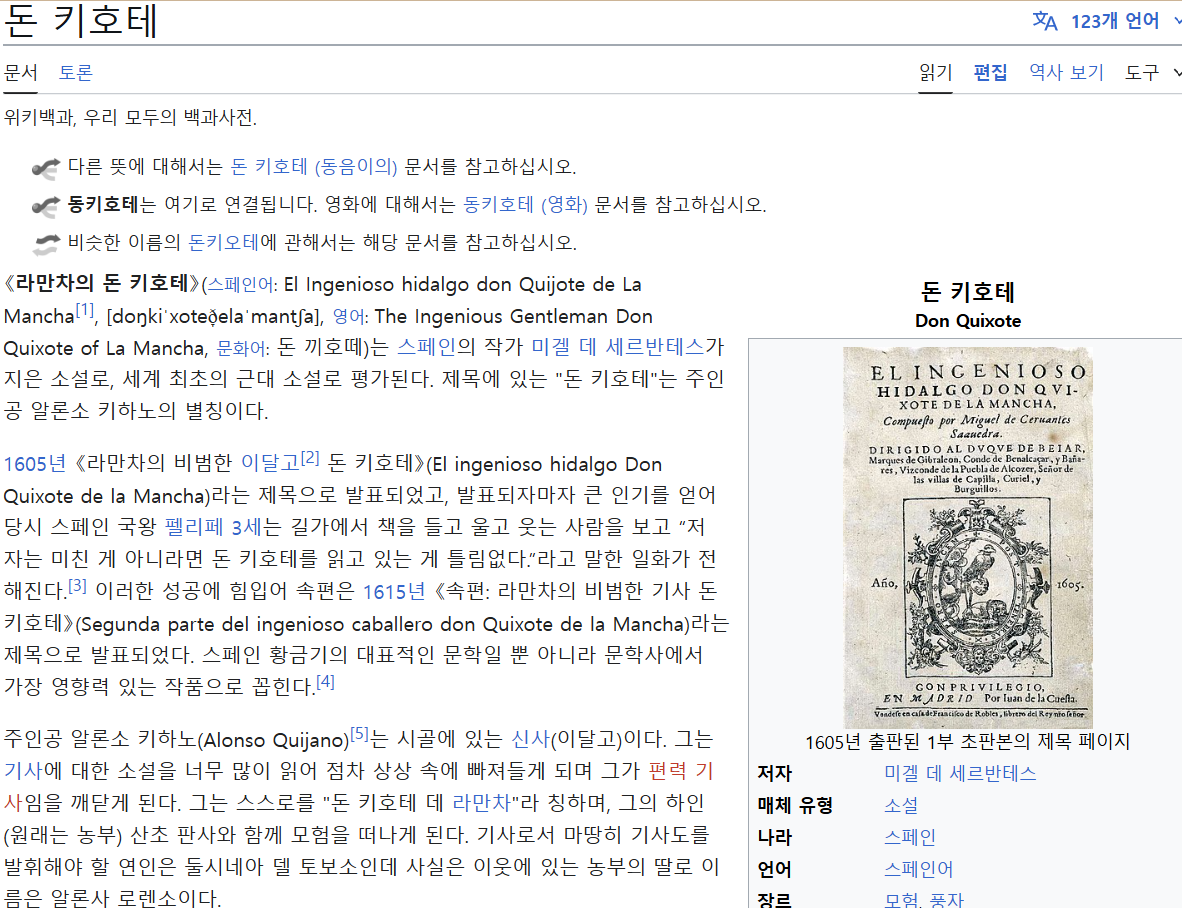The width and height of the screenshot is (1182, 908).
Task: Follow the 돈키오테 link
Action: point(223,242)
